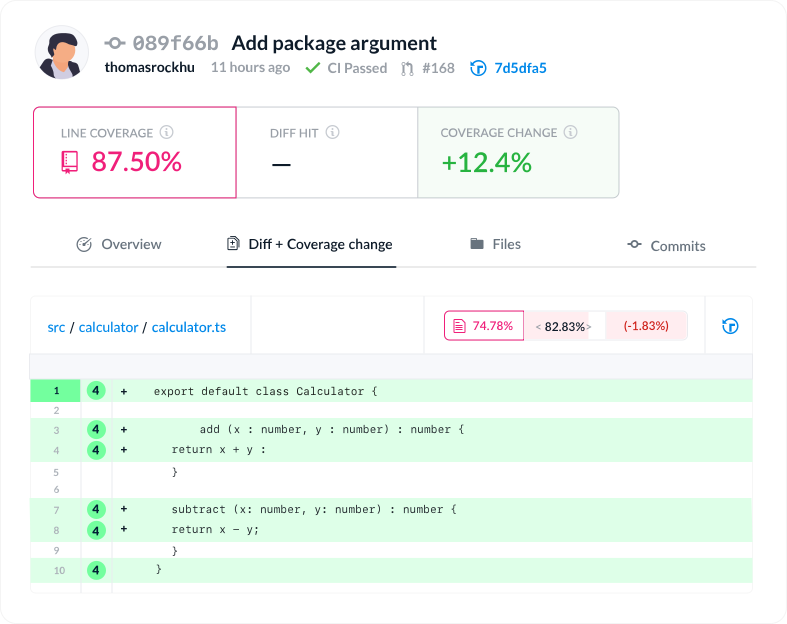Select the Line Coverage 87.50% card
Viewport: 787px width, 624px height.
(x=135, y=152)
